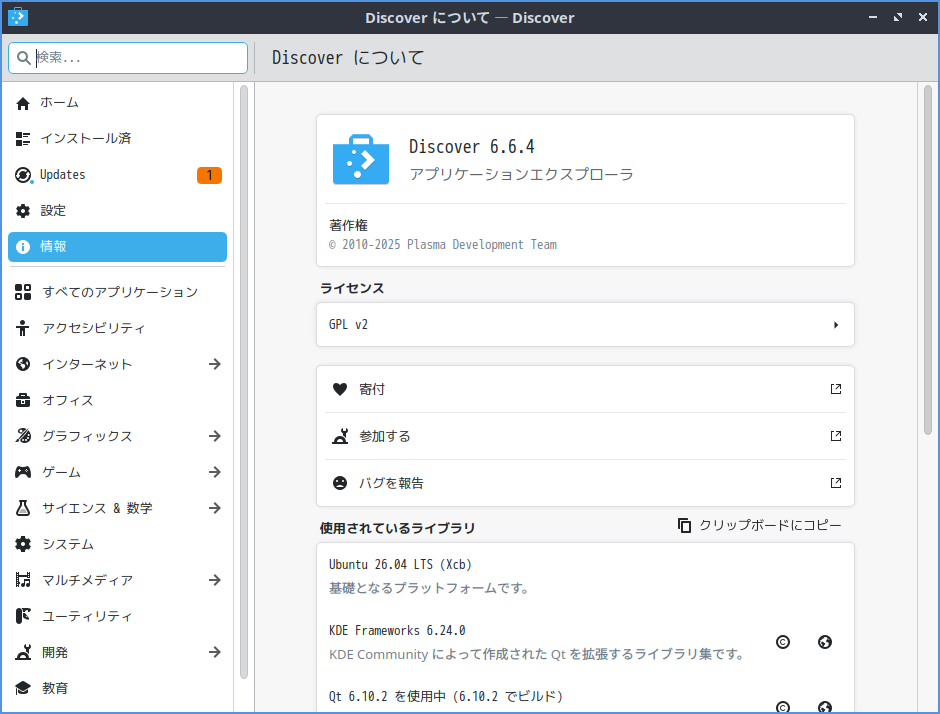Screen dimensions: 940x714
Task: Open the インストール済 list icon
Action: coord(23,139)
